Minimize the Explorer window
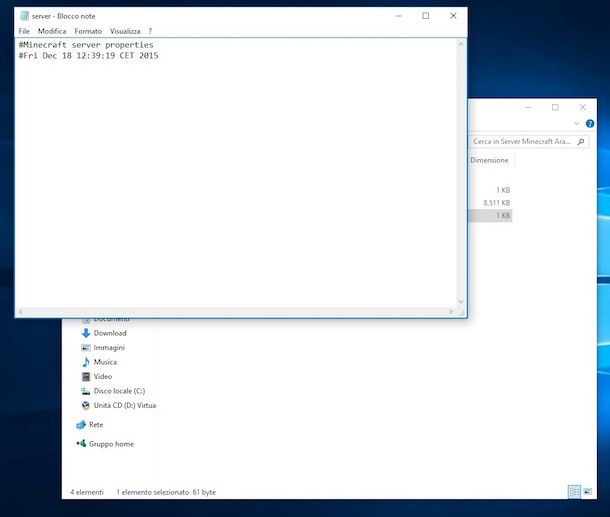610x517 pixels. [528, 107]
